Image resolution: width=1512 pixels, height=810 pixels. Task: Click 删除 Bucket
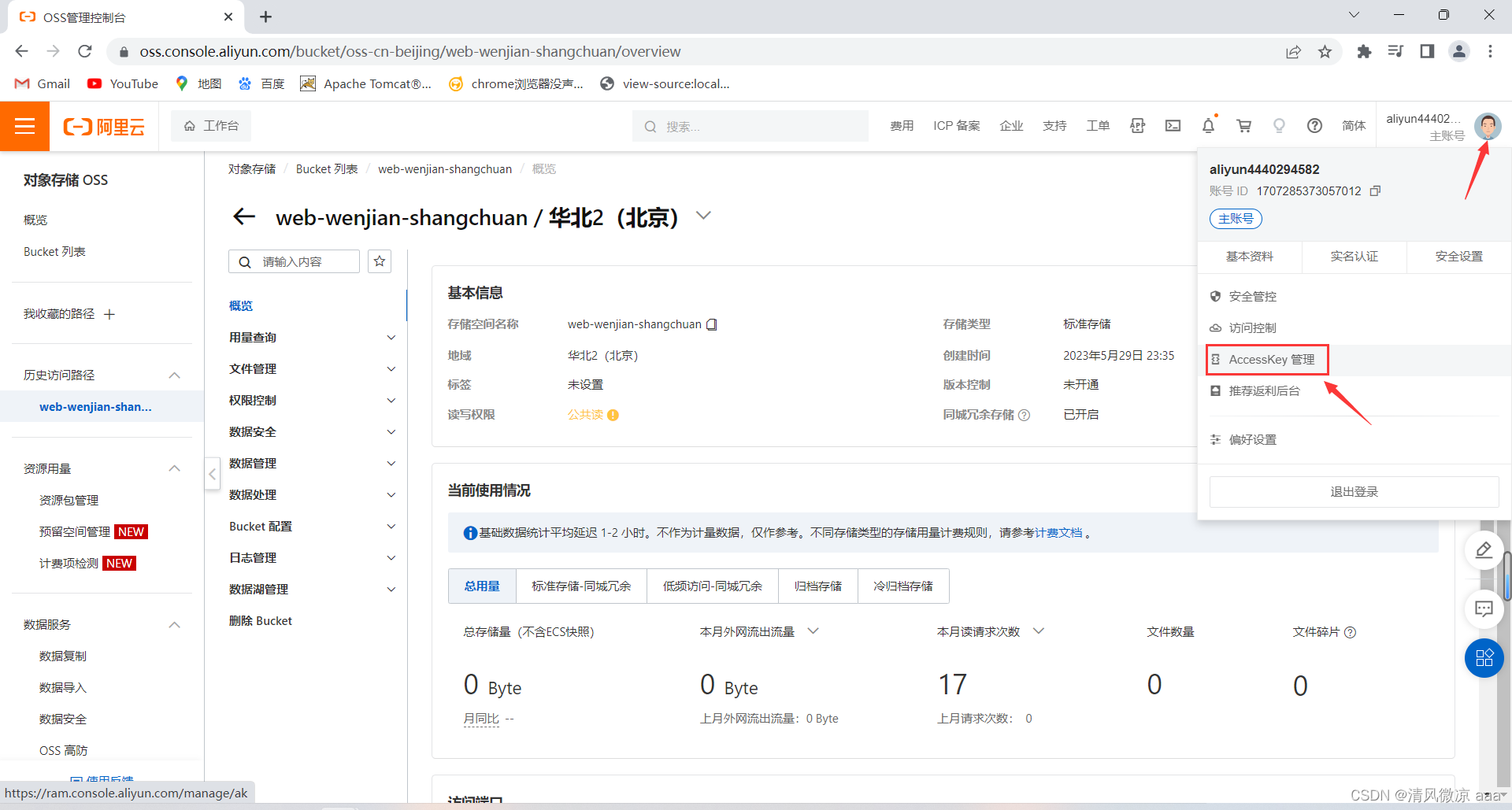point(261,621)
